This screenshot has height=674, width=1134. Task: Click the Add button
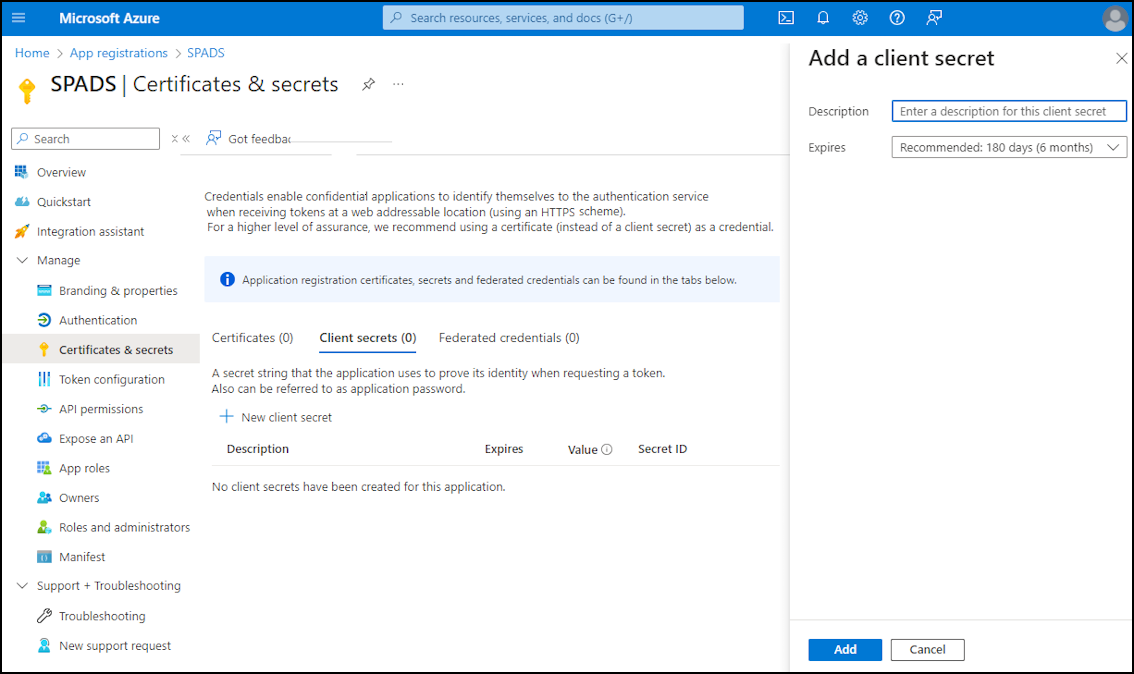pos(845,649)
